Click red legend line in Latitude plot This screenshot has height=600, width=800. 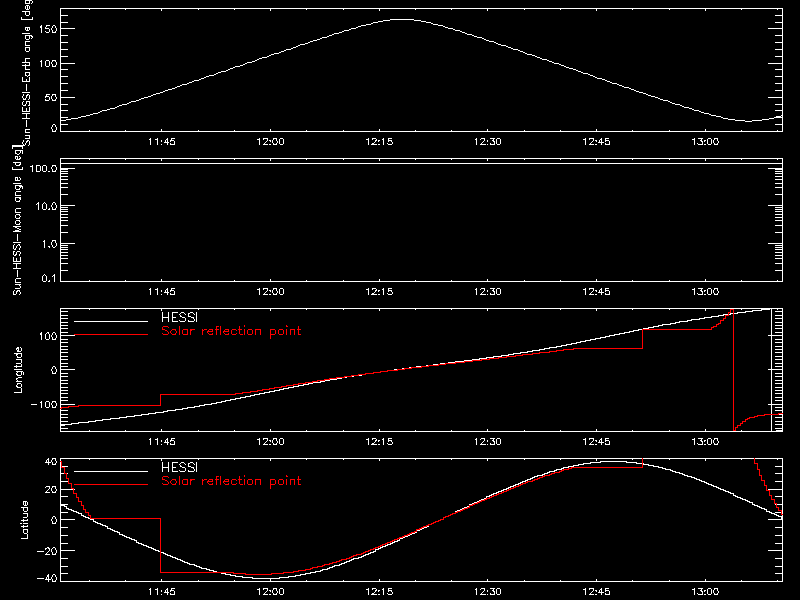(111, 485)
